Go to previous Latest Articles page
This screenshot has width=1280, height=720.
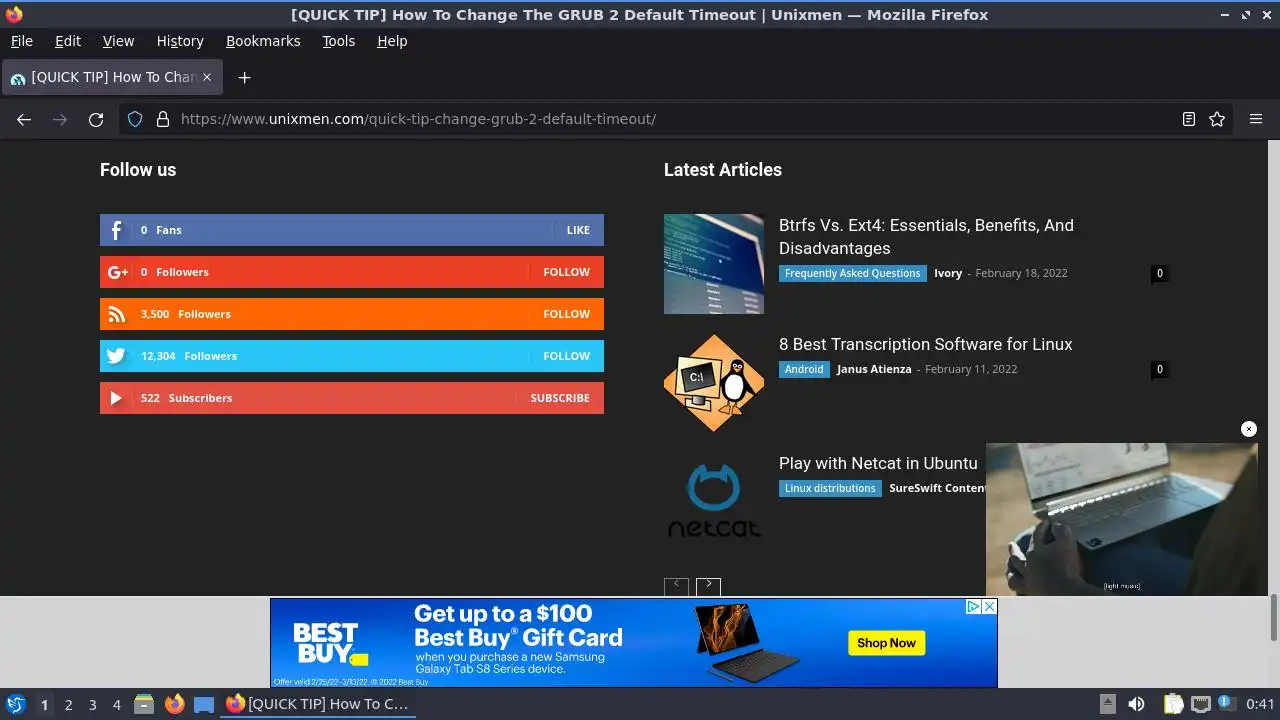coord(676,586)
